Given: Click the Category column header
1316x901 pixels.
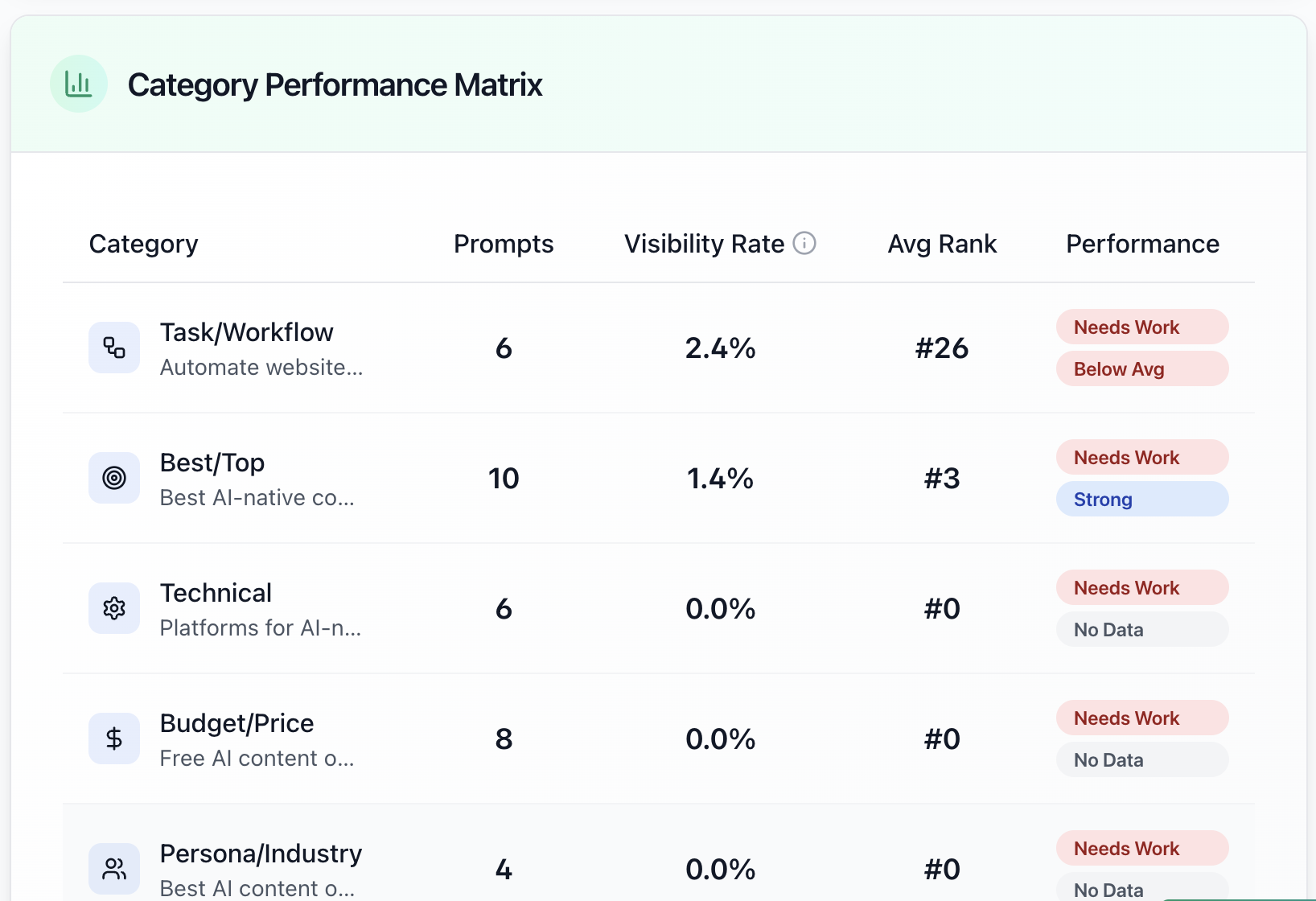Looking at the screenshot, I should 143,243.
